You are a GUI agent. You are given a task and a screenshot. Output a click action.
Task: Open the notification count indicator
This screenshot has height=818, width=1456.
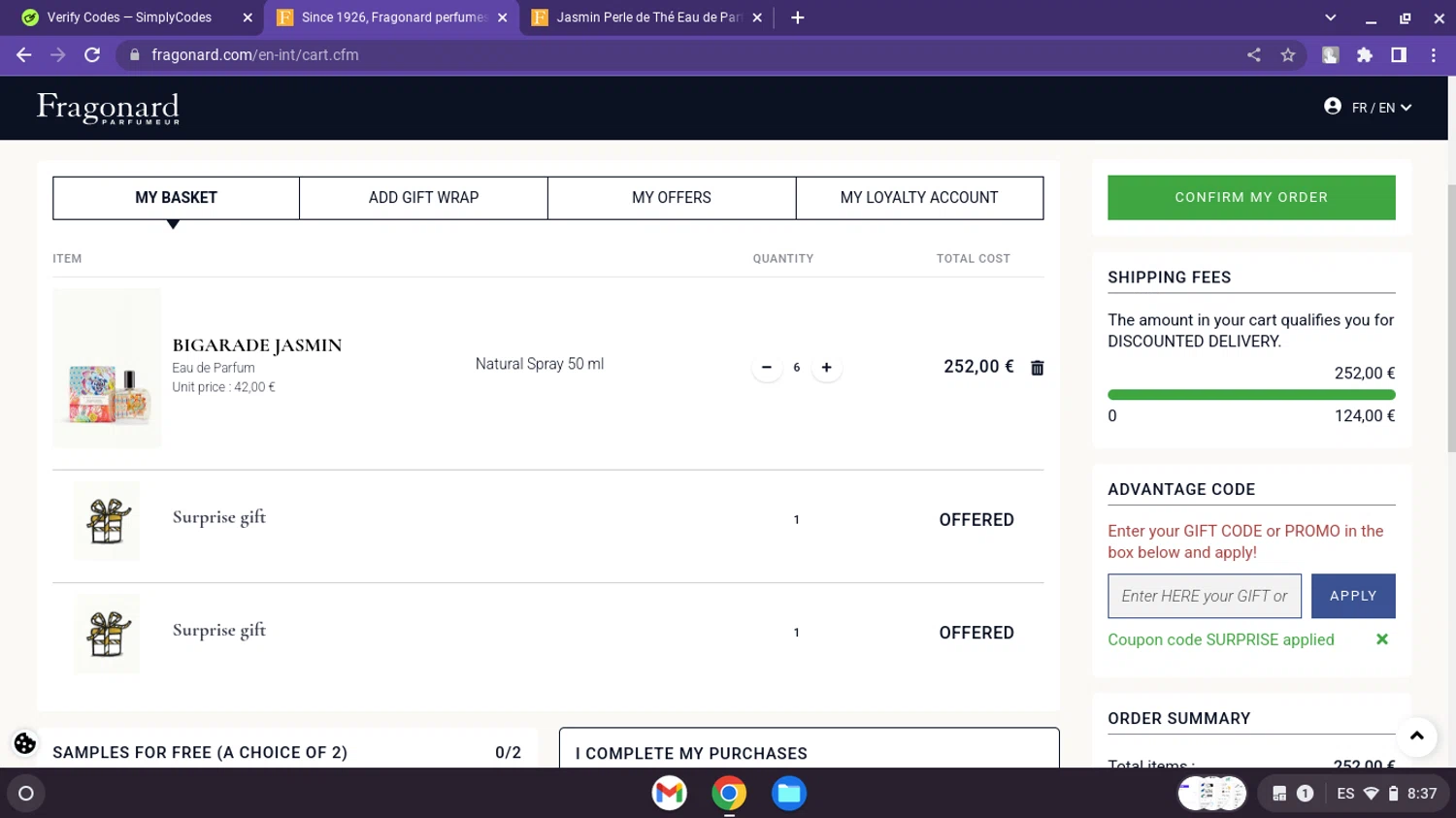coord(1305,794)
